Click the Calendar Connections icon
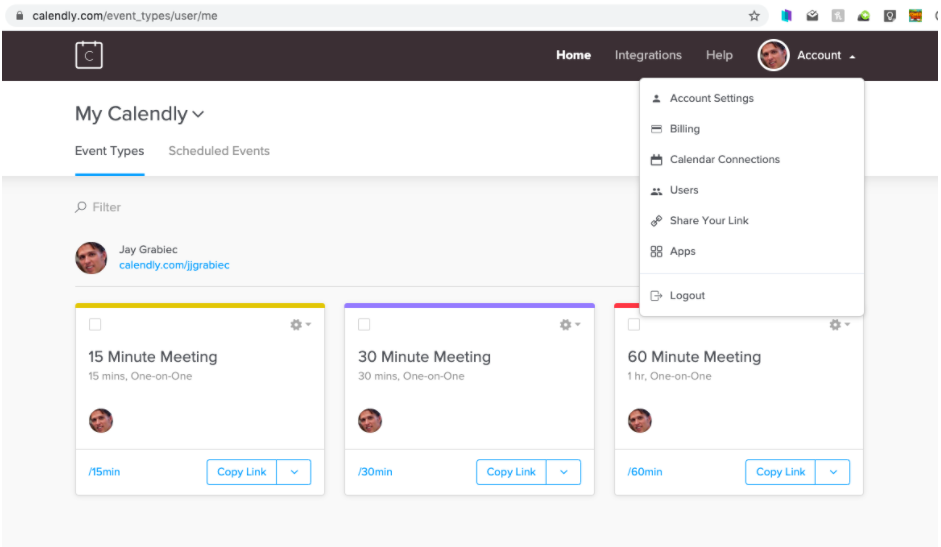 (656, 160)
